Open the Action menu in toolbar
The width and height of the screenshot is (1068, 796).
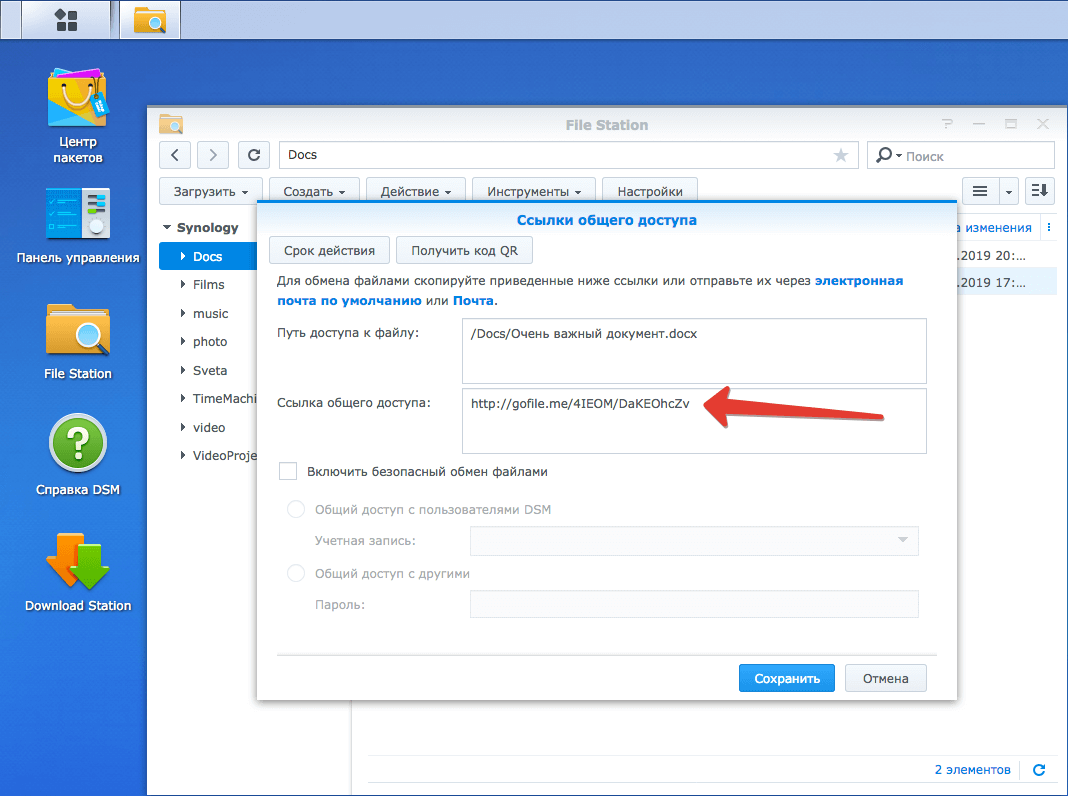pos(415,191)
